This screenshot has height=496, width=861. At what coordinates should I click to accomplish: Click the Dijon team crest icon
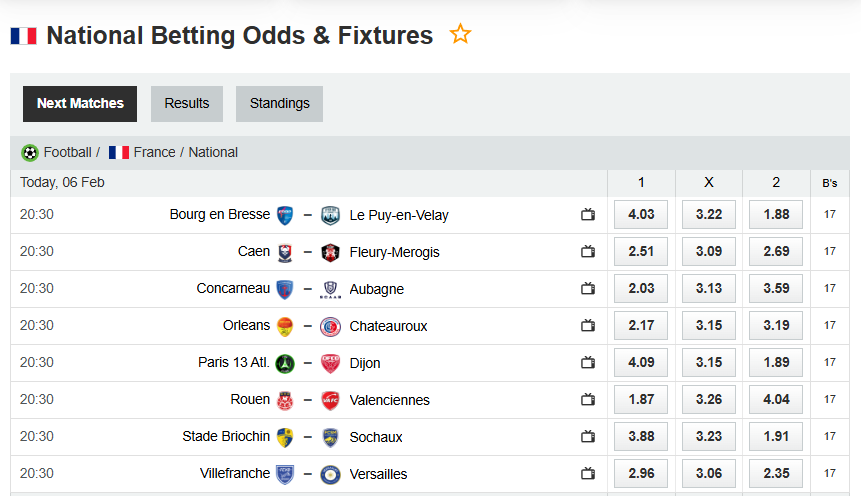tap(330, 363)
